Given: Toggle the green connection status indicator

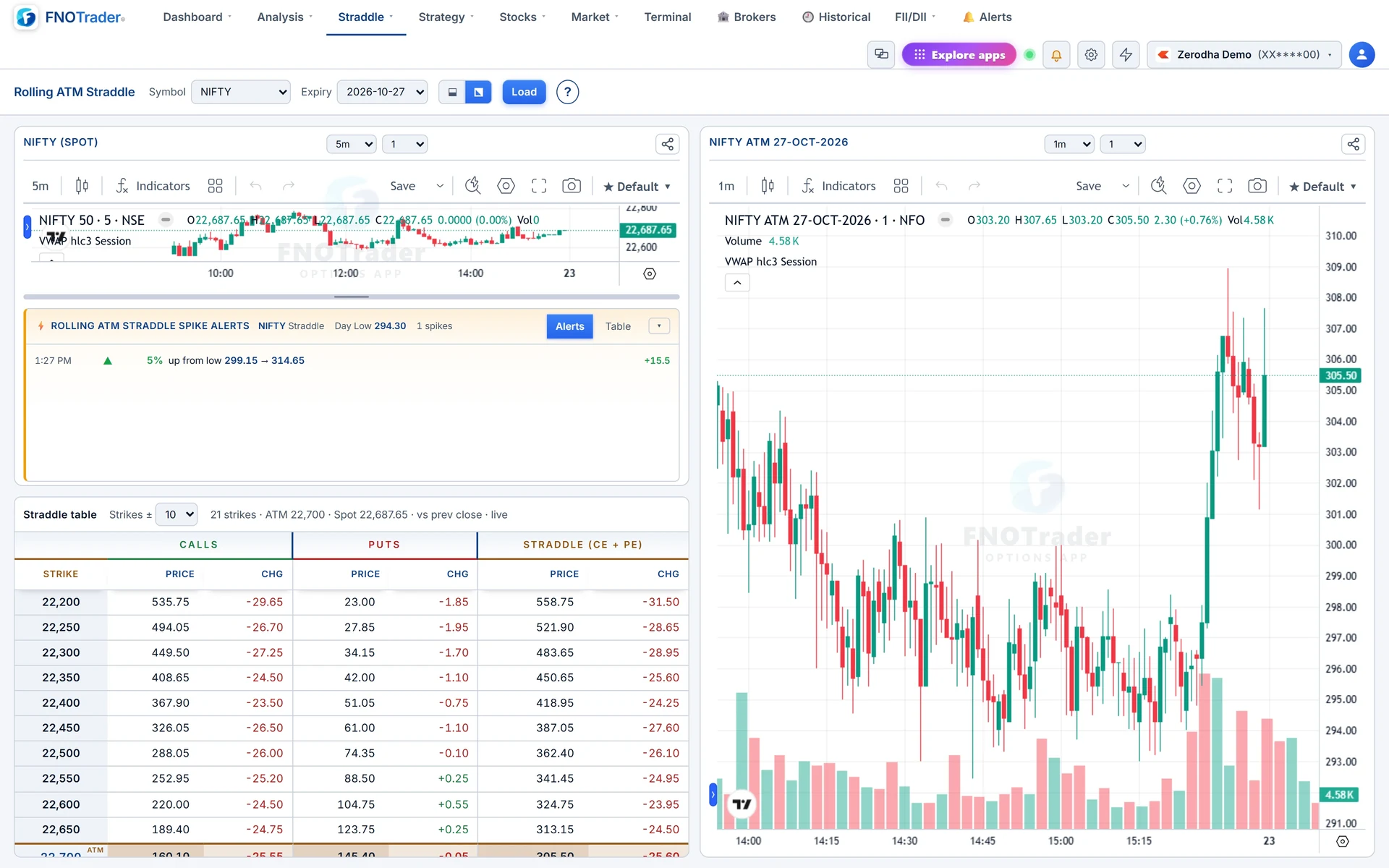Looking at the screenshot, I should (1029, 55).
